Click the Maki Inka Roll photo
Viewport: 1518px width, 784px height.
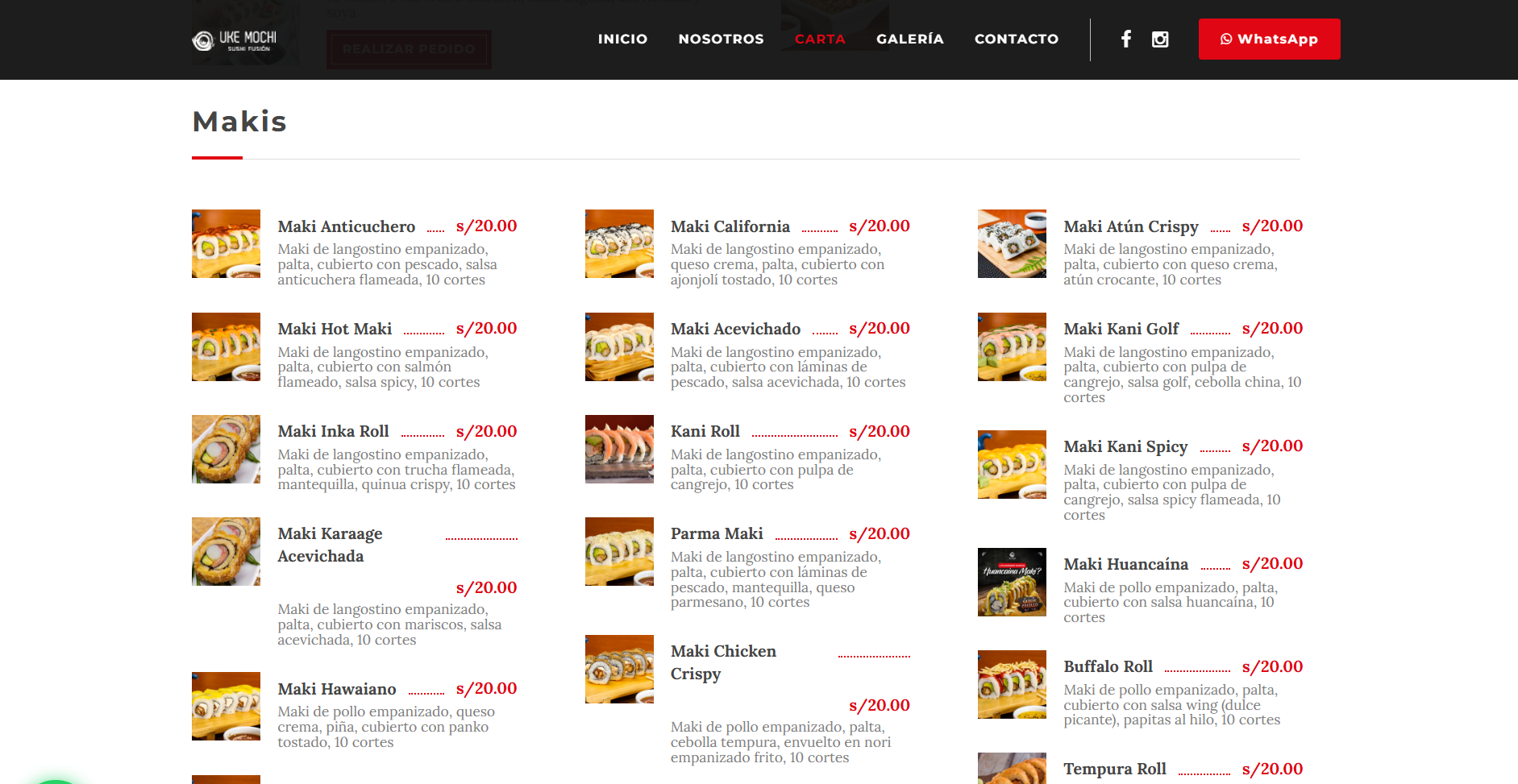pos(226,449)
